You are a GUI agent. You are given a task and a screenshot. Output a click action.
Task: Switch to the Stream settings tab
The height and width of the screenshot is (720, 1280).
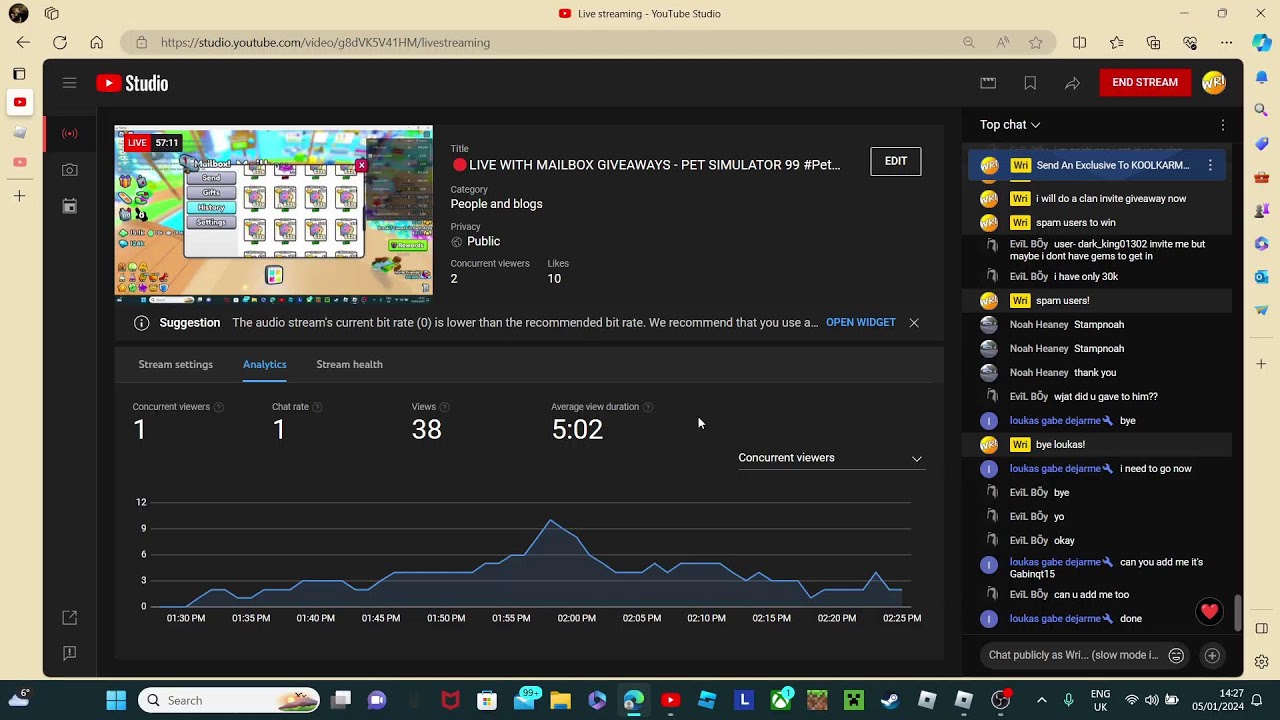(175, 365)
